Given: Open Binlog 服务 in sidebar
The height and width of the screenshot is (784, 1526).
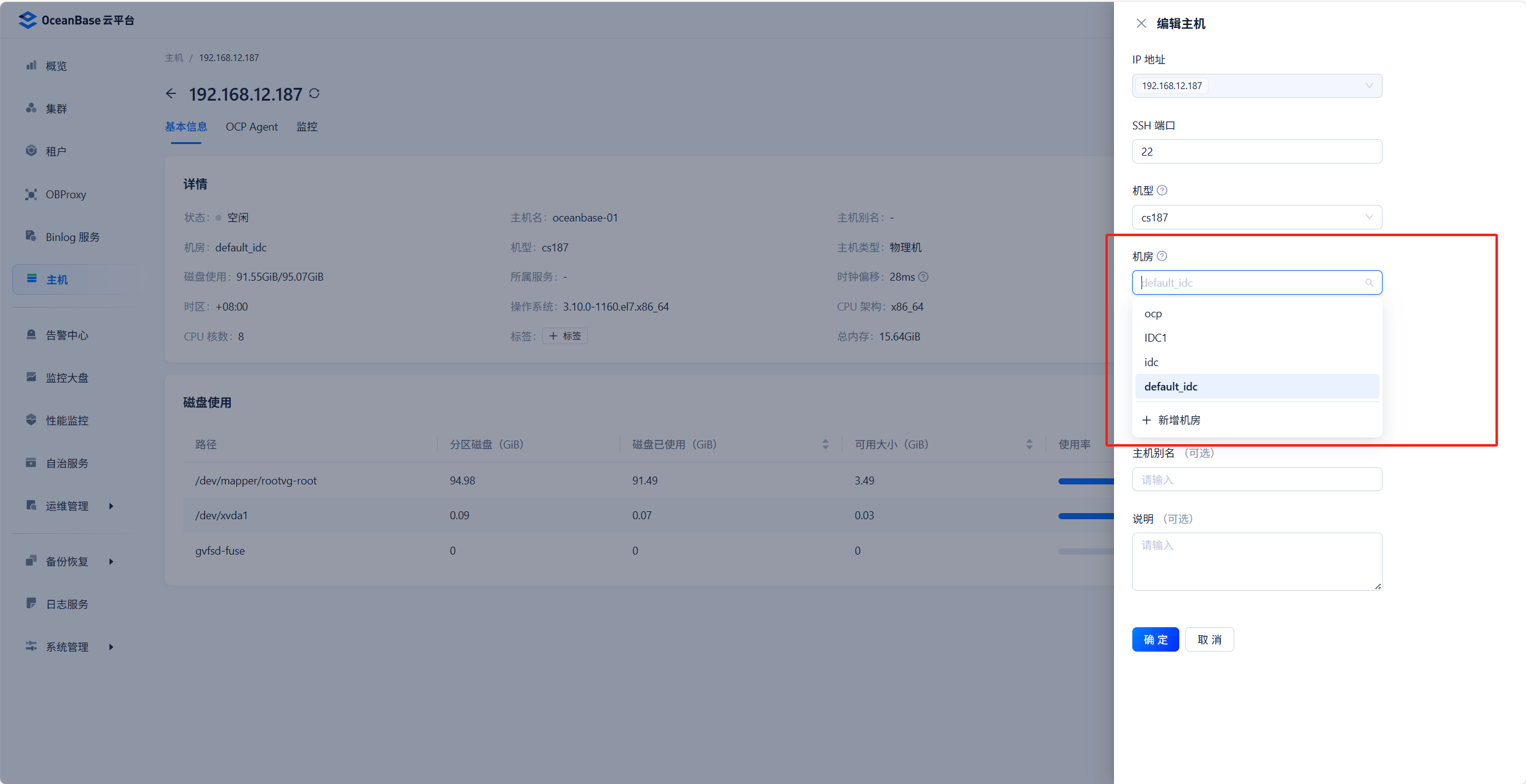Looking at the screenshot, I should (x=73, y=237).
